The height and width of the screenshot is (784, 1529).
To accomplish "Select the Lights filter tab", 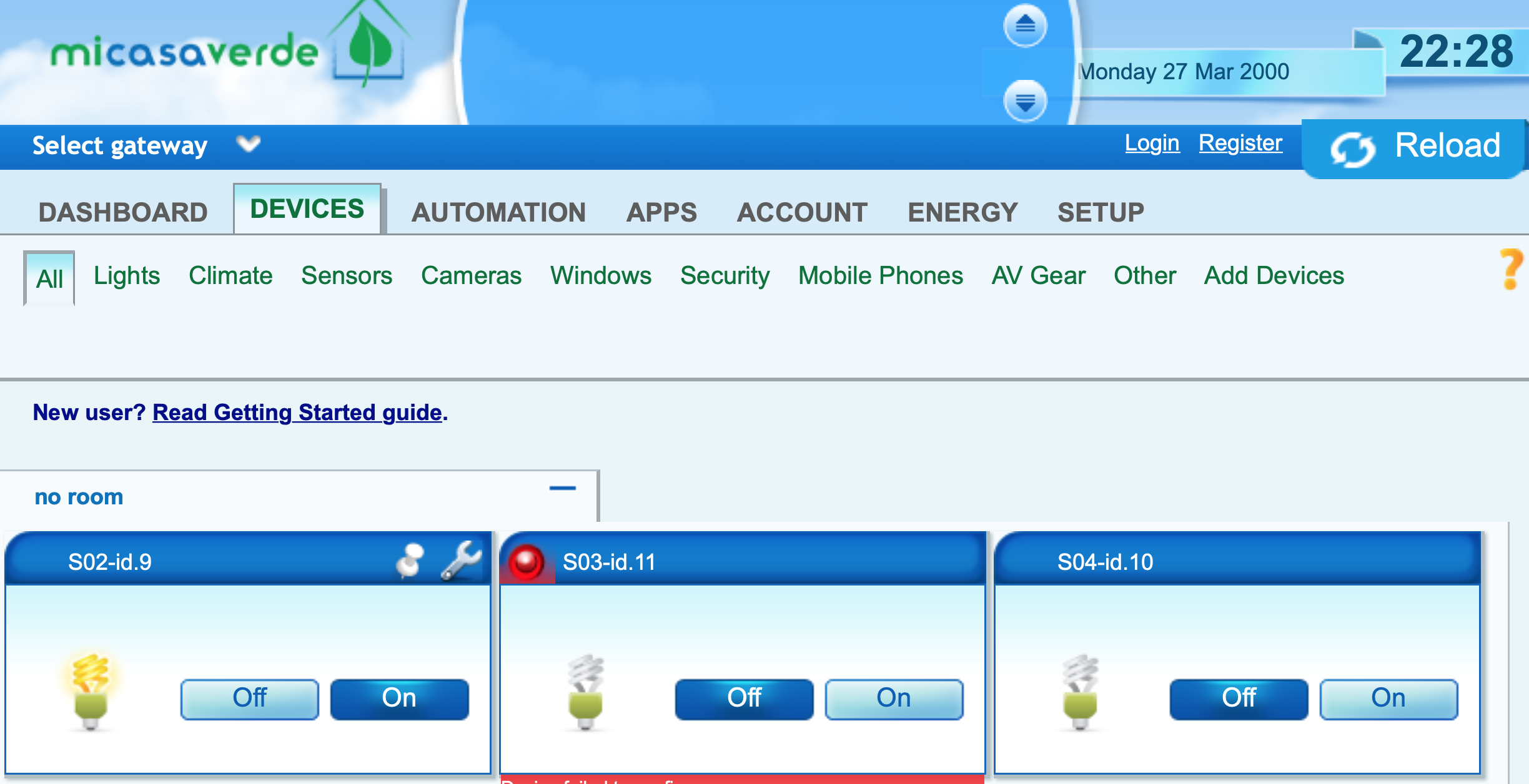I will pyautogui.click(x=126, y=275).
